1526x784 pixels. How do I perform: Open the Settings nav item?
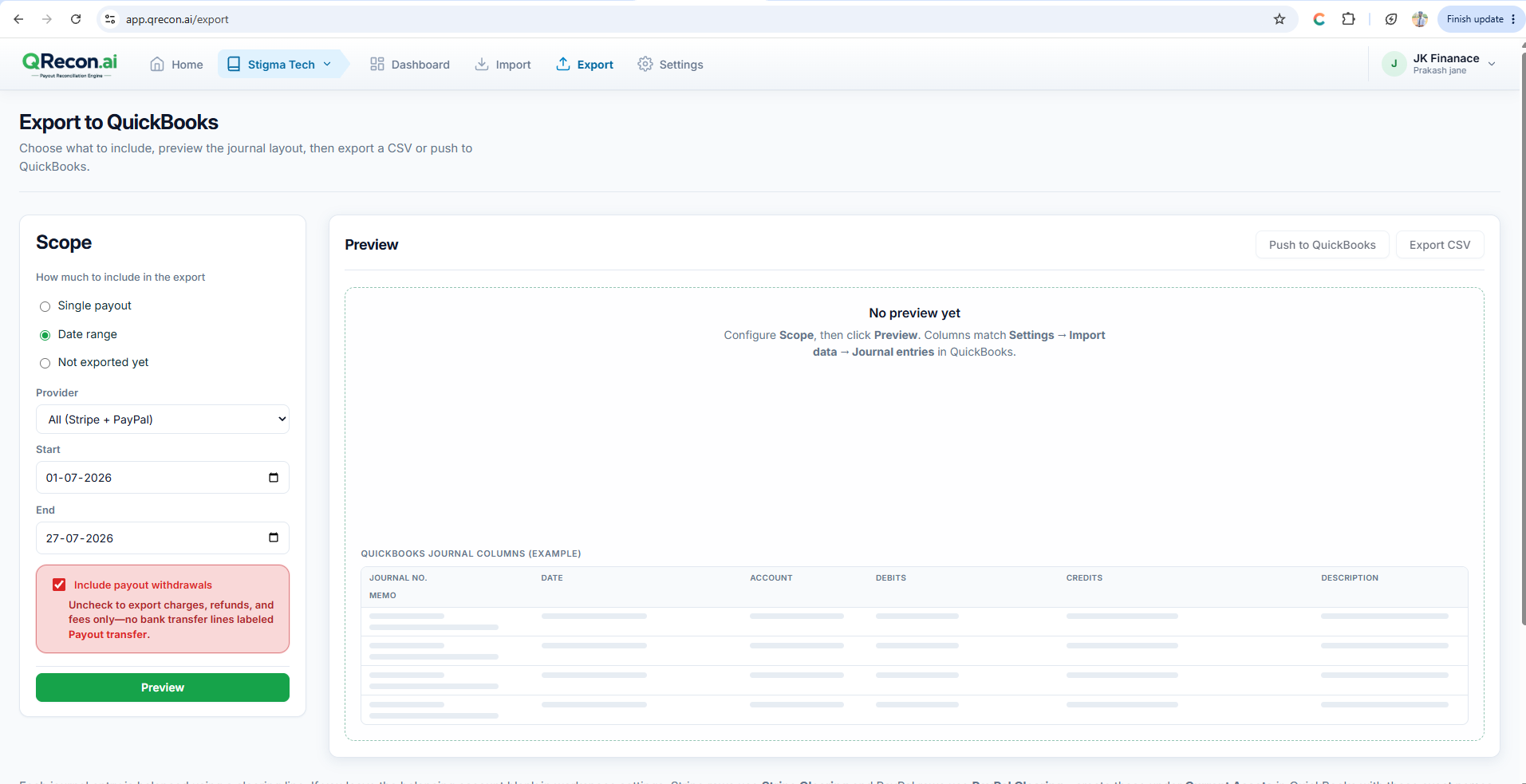(670, 65)
